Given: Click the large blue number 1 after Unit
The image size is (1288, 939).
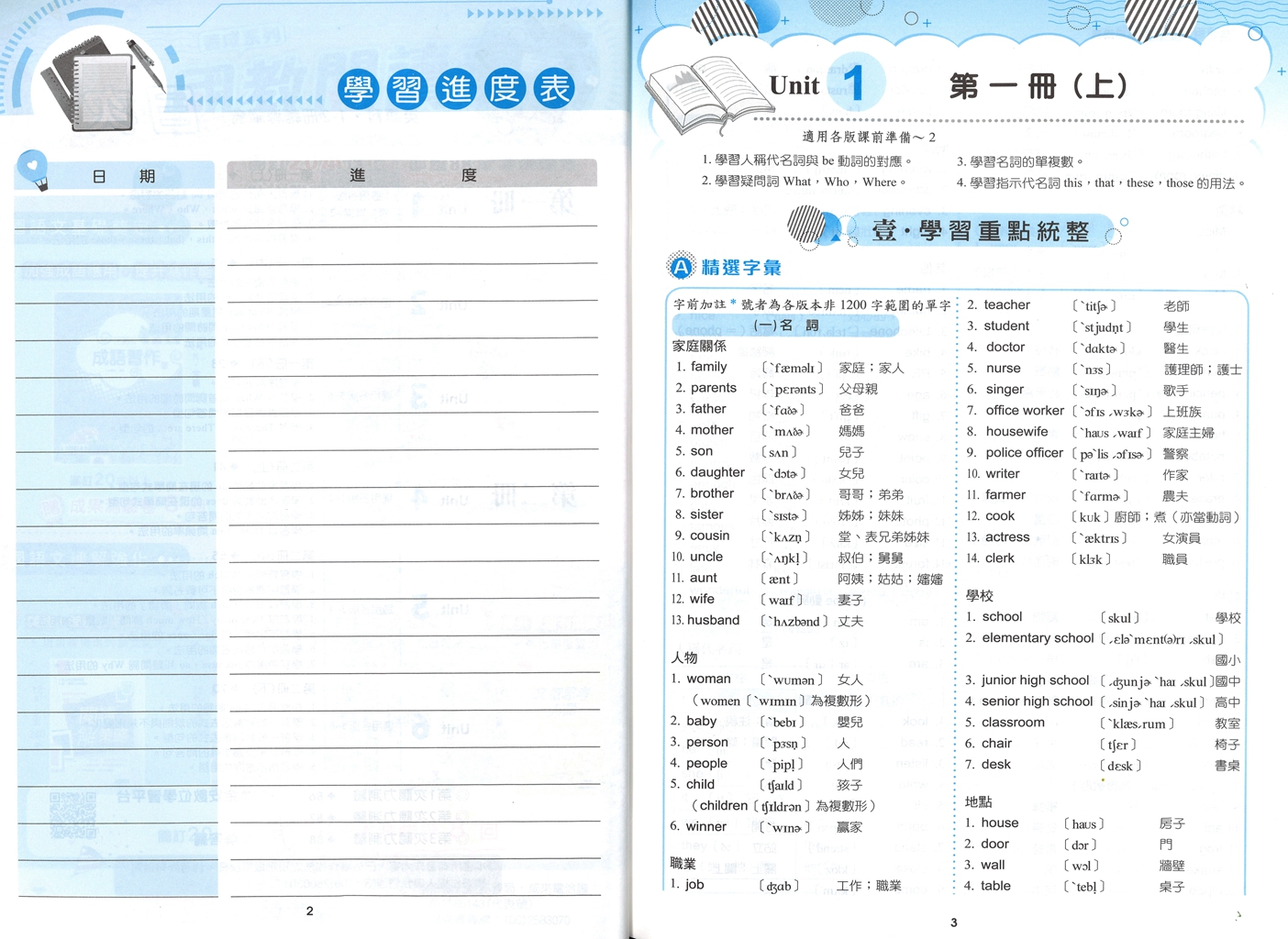Looking at the screenshot, I should click(x=854, y=83).
